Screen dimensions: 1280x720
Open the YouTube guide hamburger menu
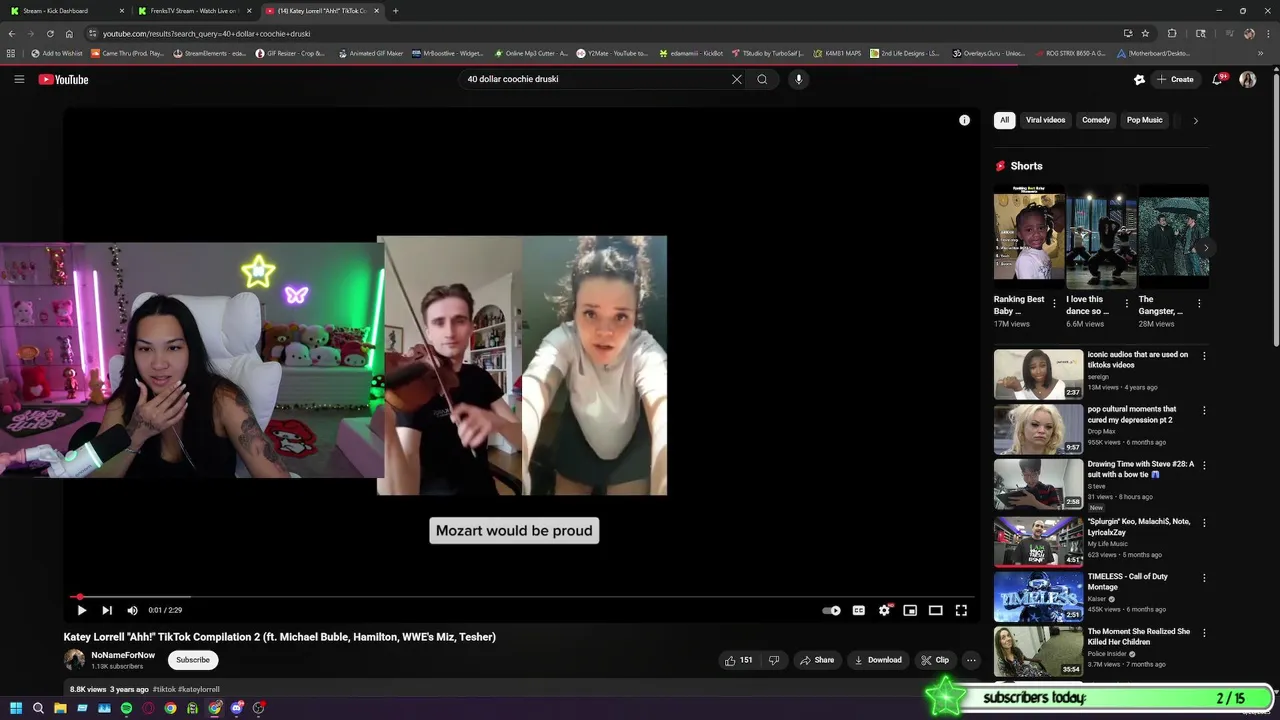(x=19, y=79)
